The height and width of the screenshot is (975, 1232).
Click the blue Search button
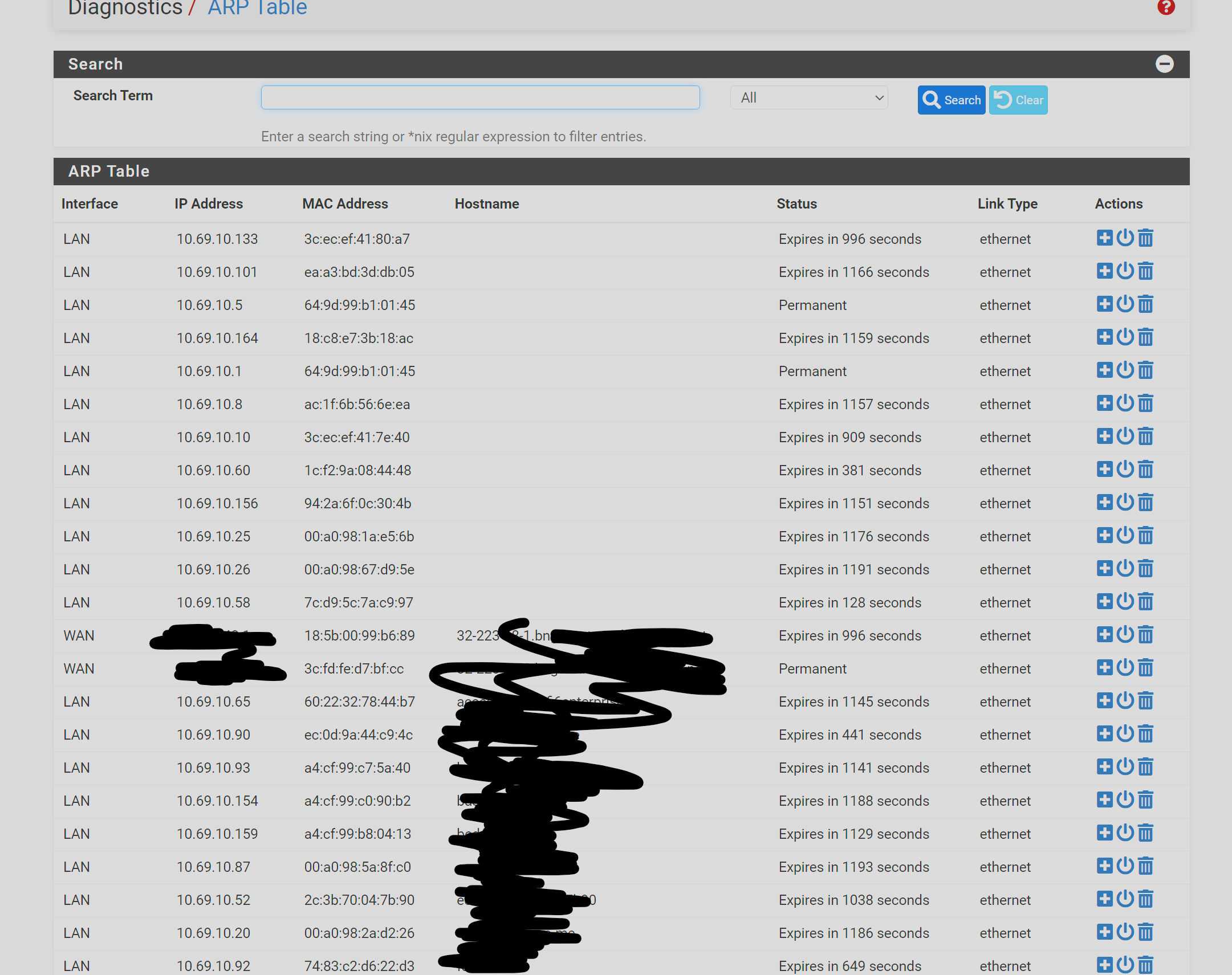[x=951, y=100]
